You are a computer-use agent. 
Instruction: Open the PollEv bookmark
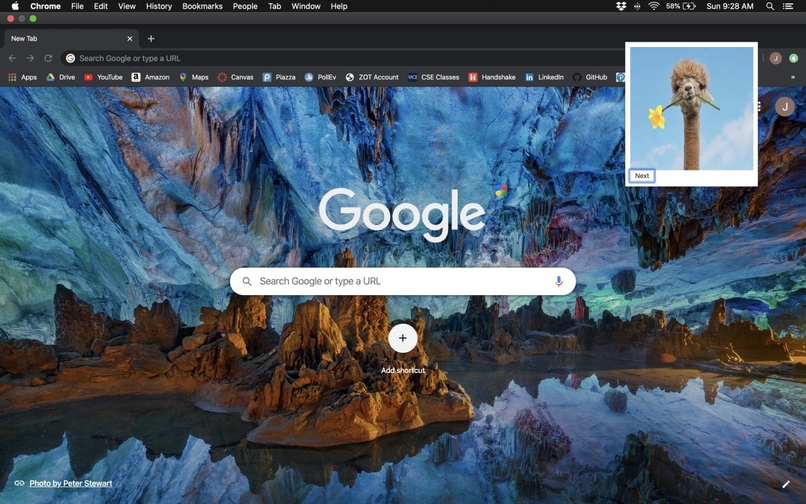tap(320, 77)
